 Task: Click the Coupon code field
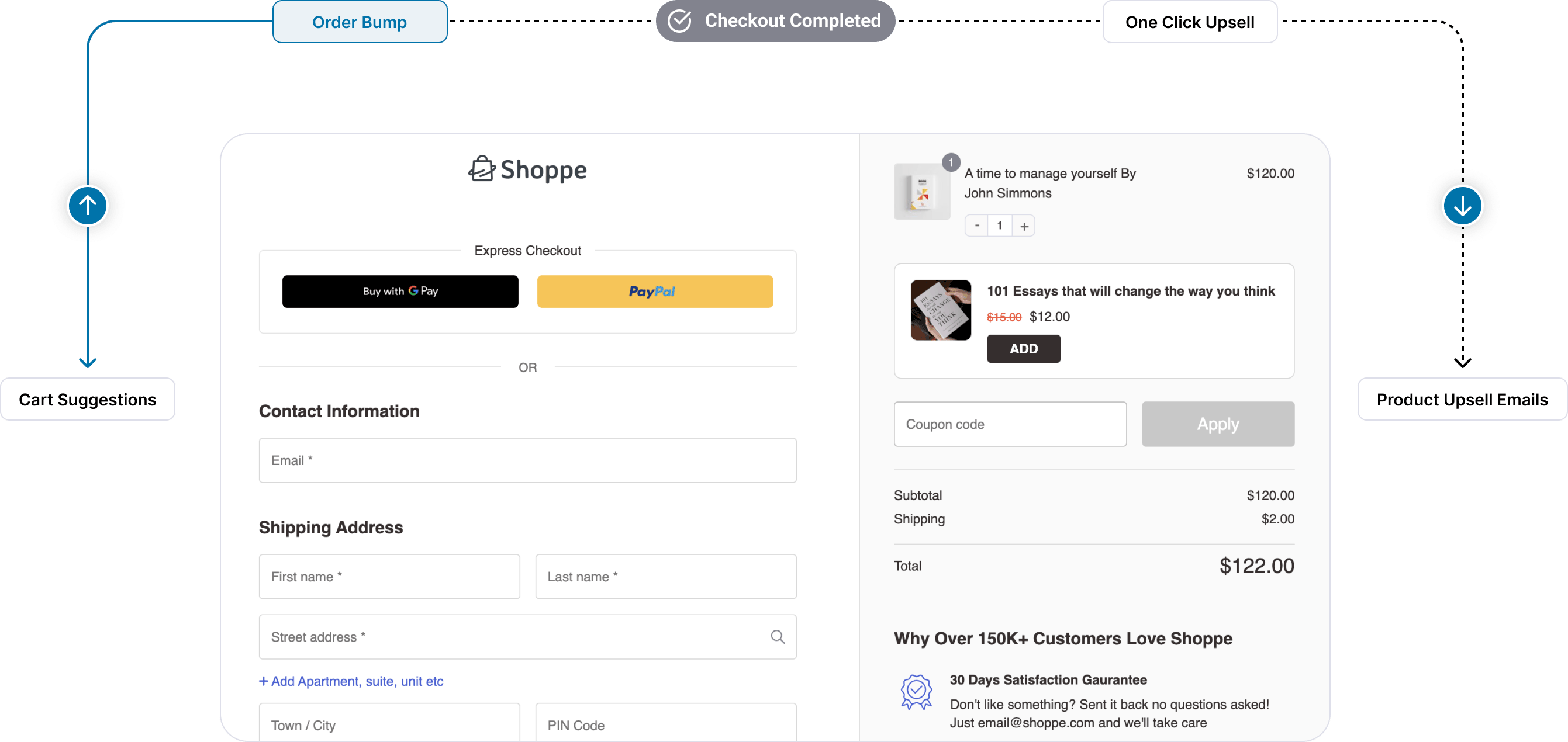(x=1009, y=424)
